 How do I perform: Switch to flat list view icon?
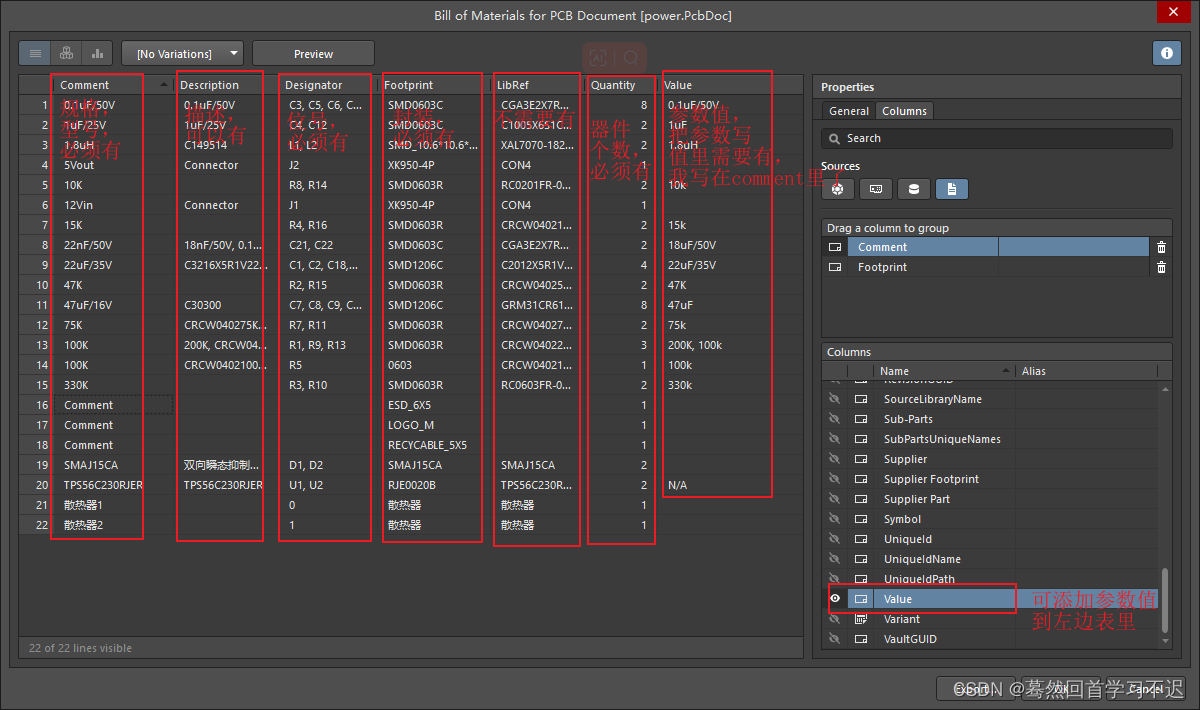click(x=36, y=53)
